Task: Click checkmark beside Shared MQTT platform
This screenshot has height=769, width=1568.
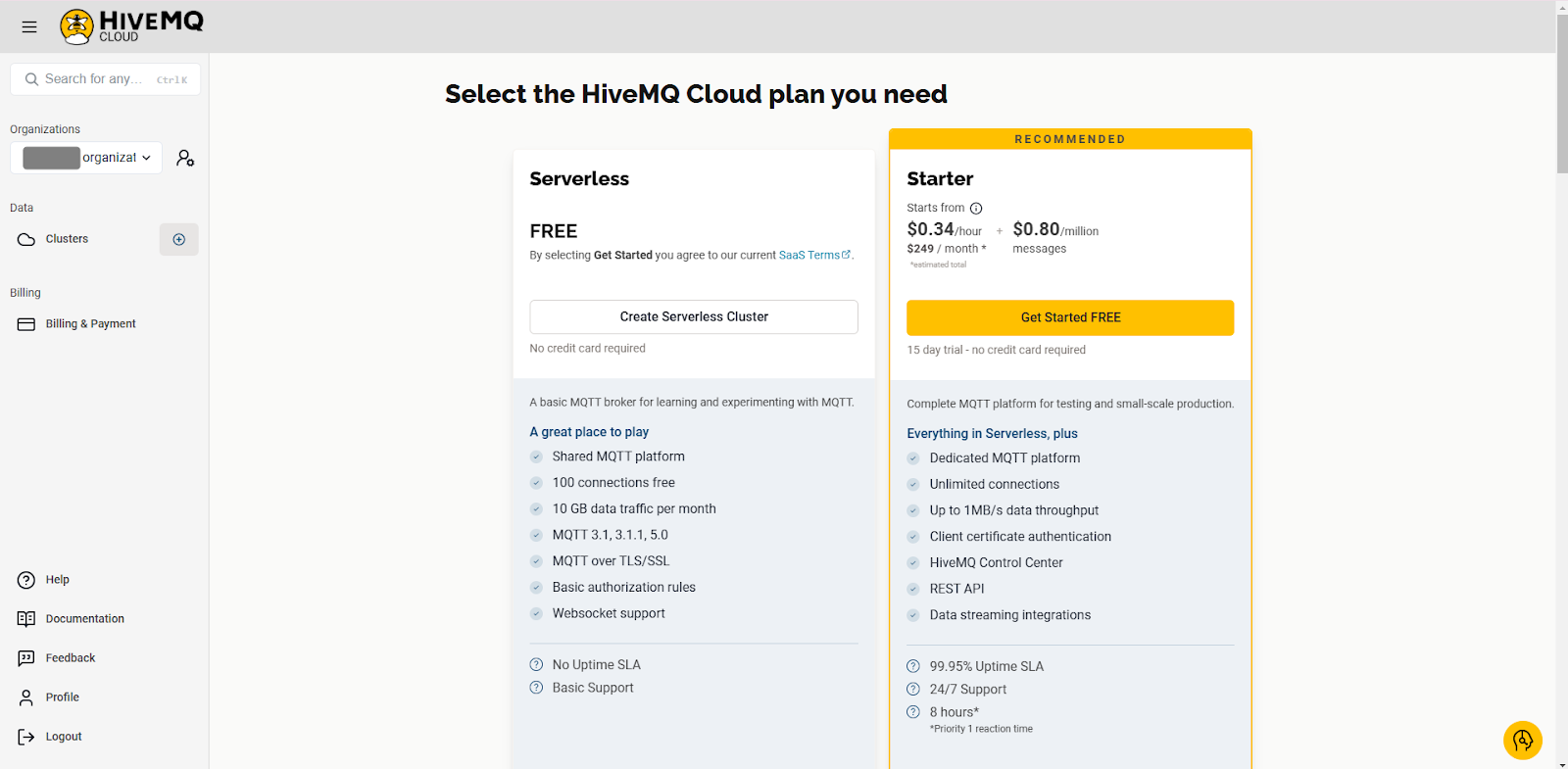Action: click(536, 457)
